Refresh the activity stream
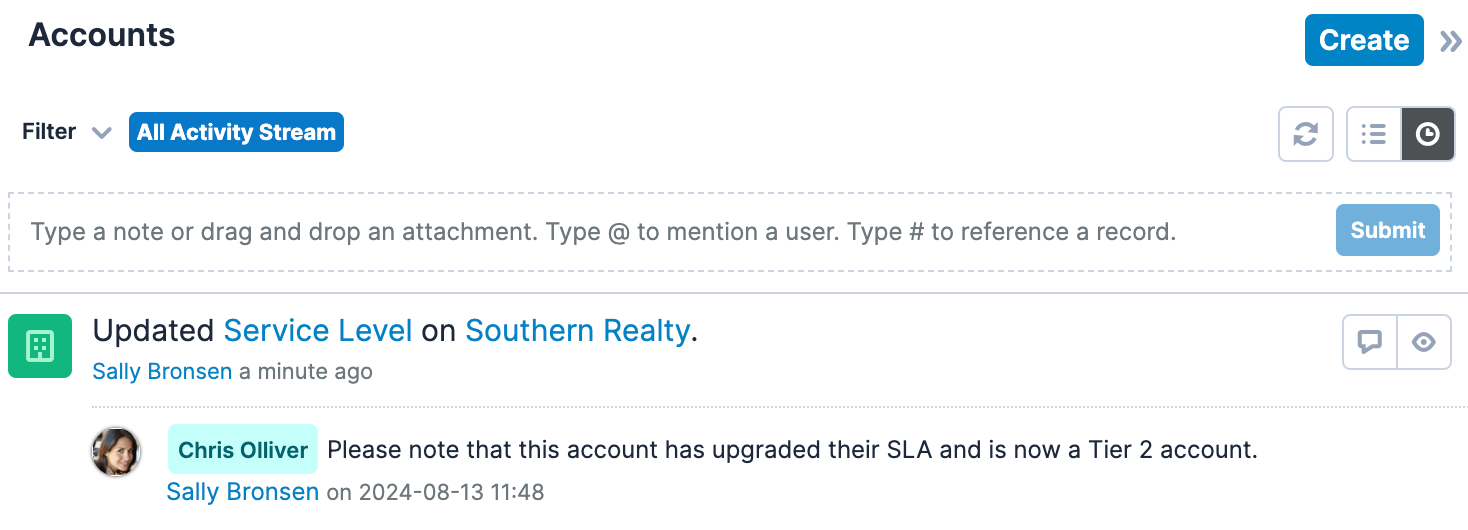 click(x=1306, y=134)
